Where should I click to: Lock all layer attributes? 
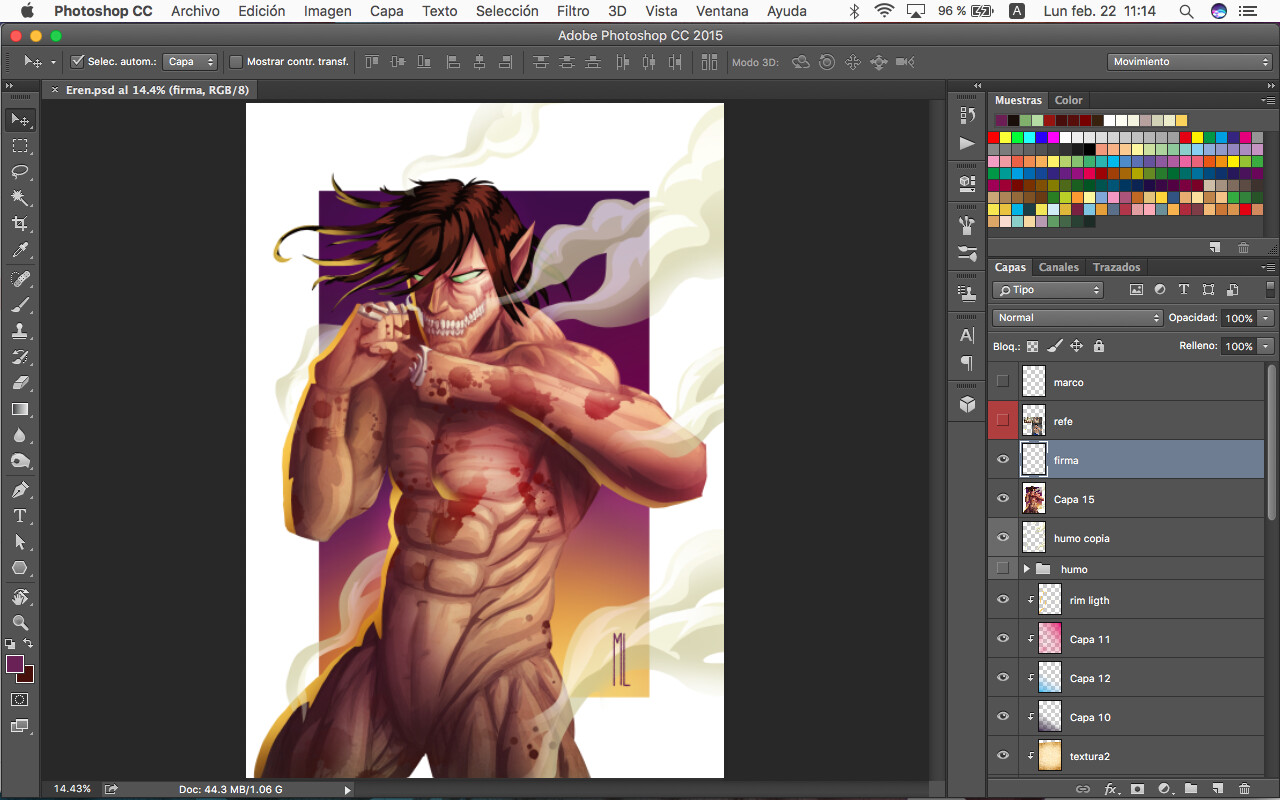pos(1099,346)
